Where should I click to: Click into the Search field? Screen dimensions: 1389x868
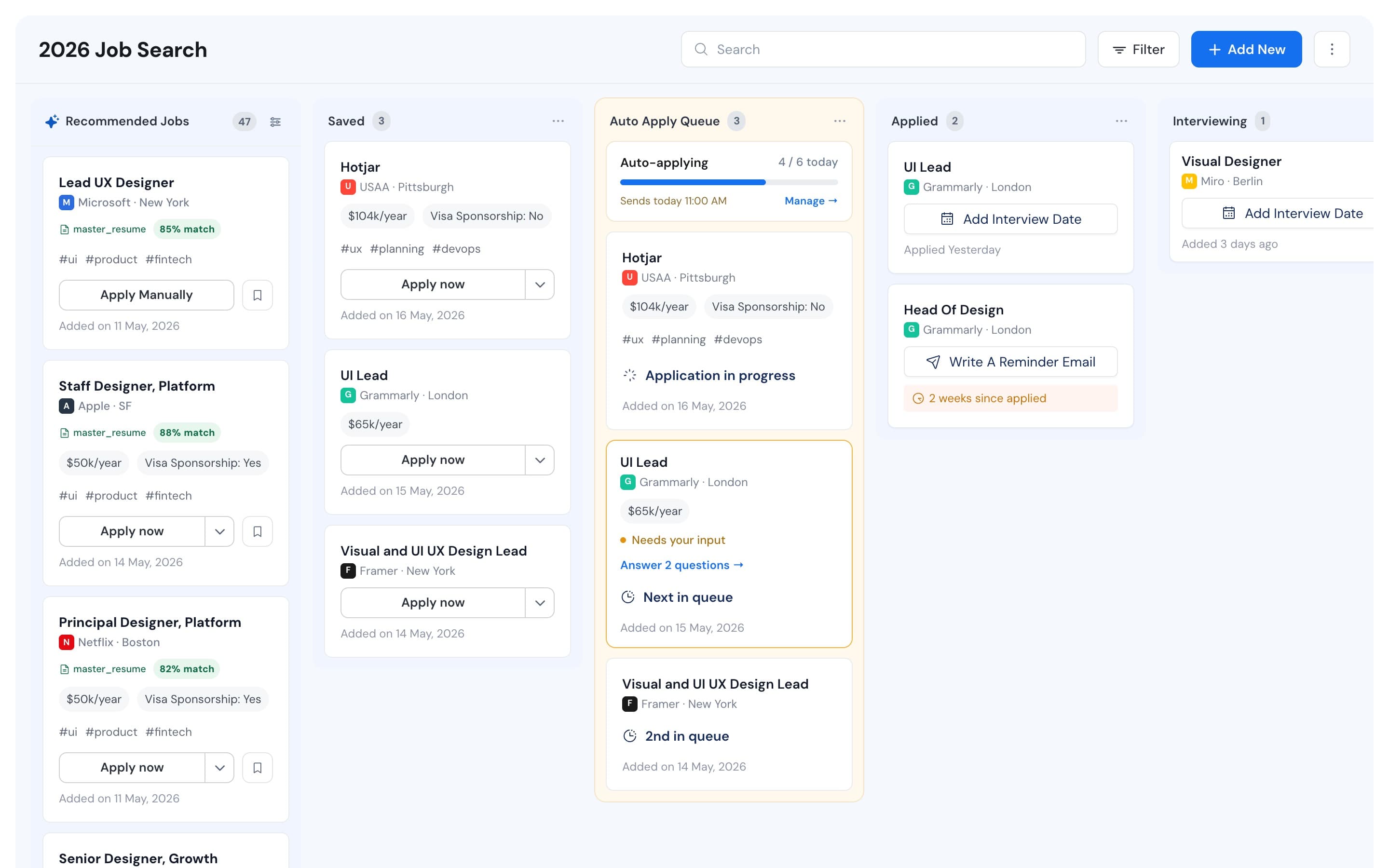(883, 49)
